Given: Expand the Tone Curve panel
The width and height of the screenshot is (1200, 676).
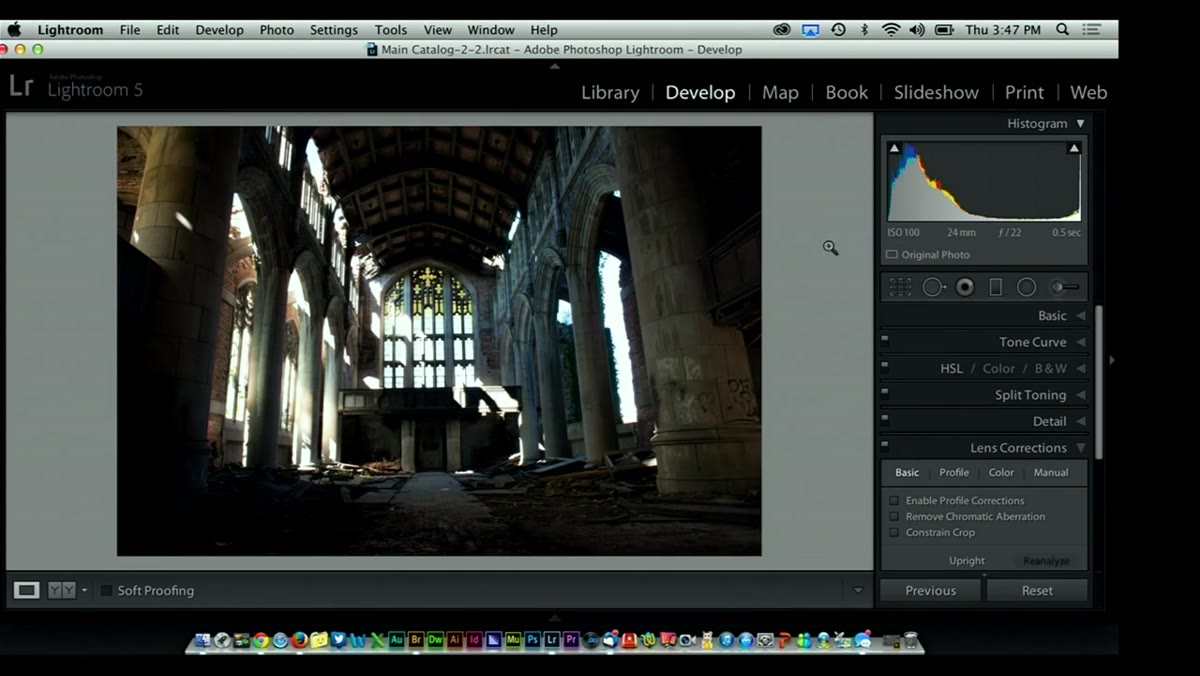Looking at the screenshot, I should pyautogui.click(x=1080, y=342).
